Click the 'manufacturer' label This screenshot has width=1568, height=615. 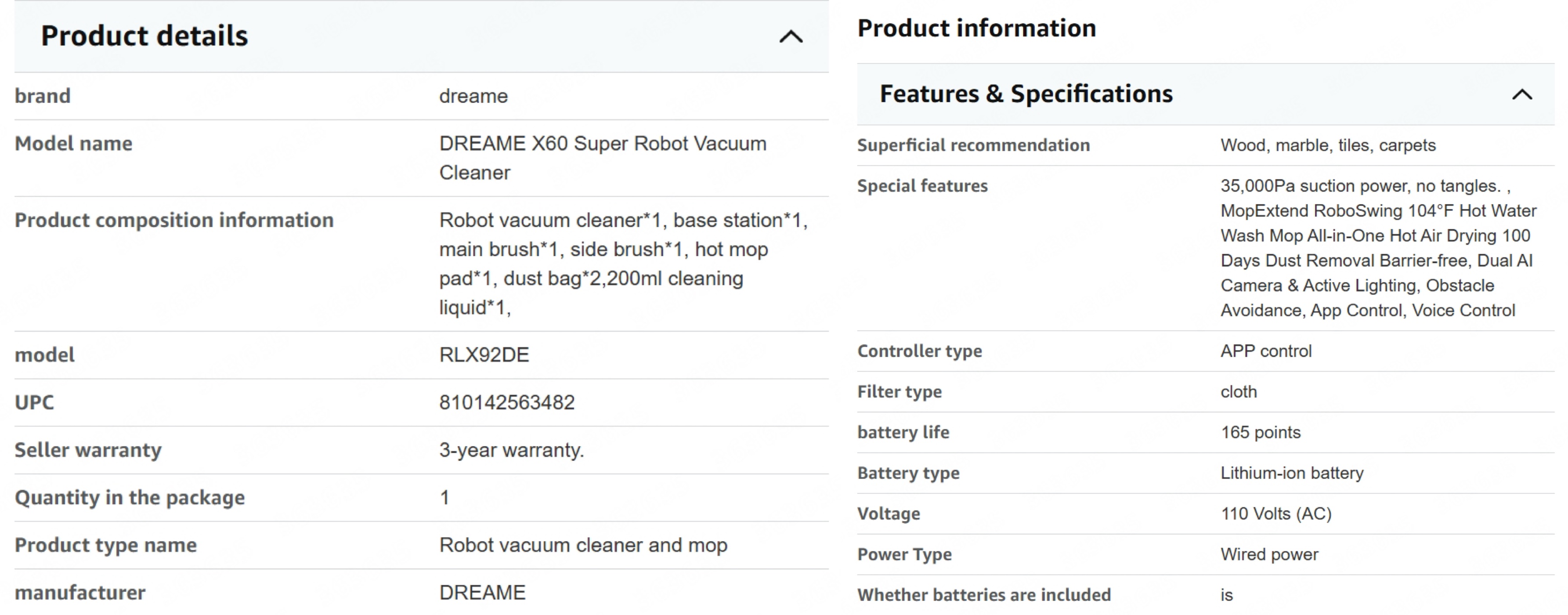[x=80, y=593]
